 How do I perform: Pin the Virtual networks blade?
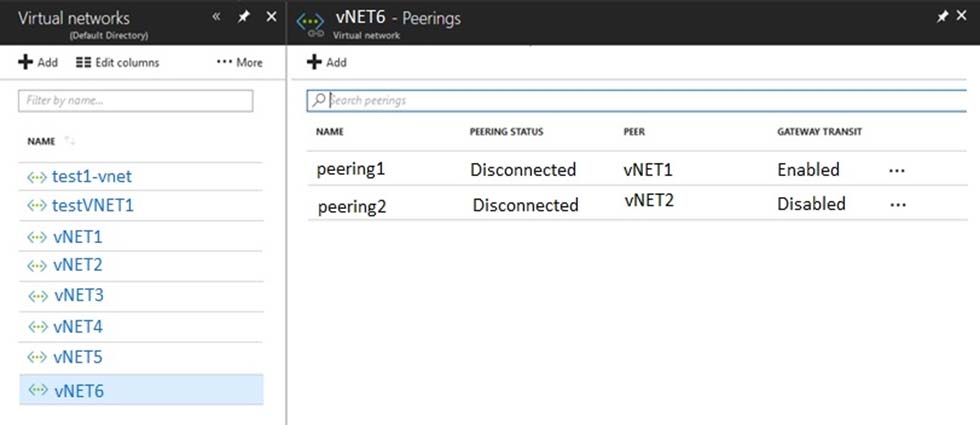point(244,18)
